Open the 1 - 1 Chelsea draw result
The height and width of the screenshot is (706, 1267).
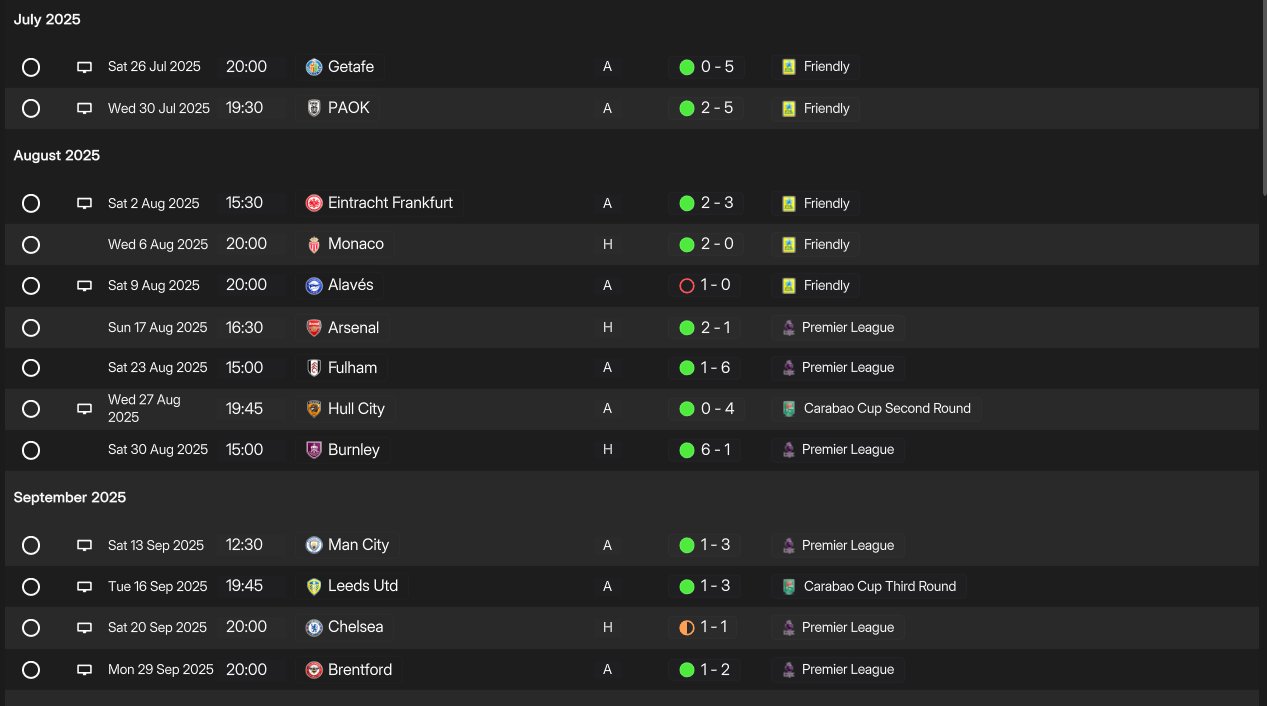(x=715, y=627)
